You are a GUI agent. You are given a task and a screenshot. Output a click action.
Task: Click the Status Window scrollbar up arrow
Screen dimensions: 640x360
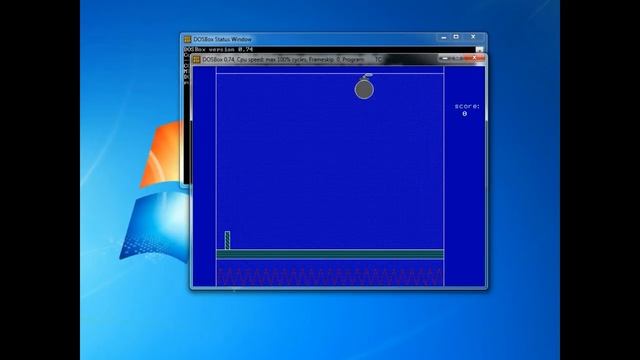[480, 50]
